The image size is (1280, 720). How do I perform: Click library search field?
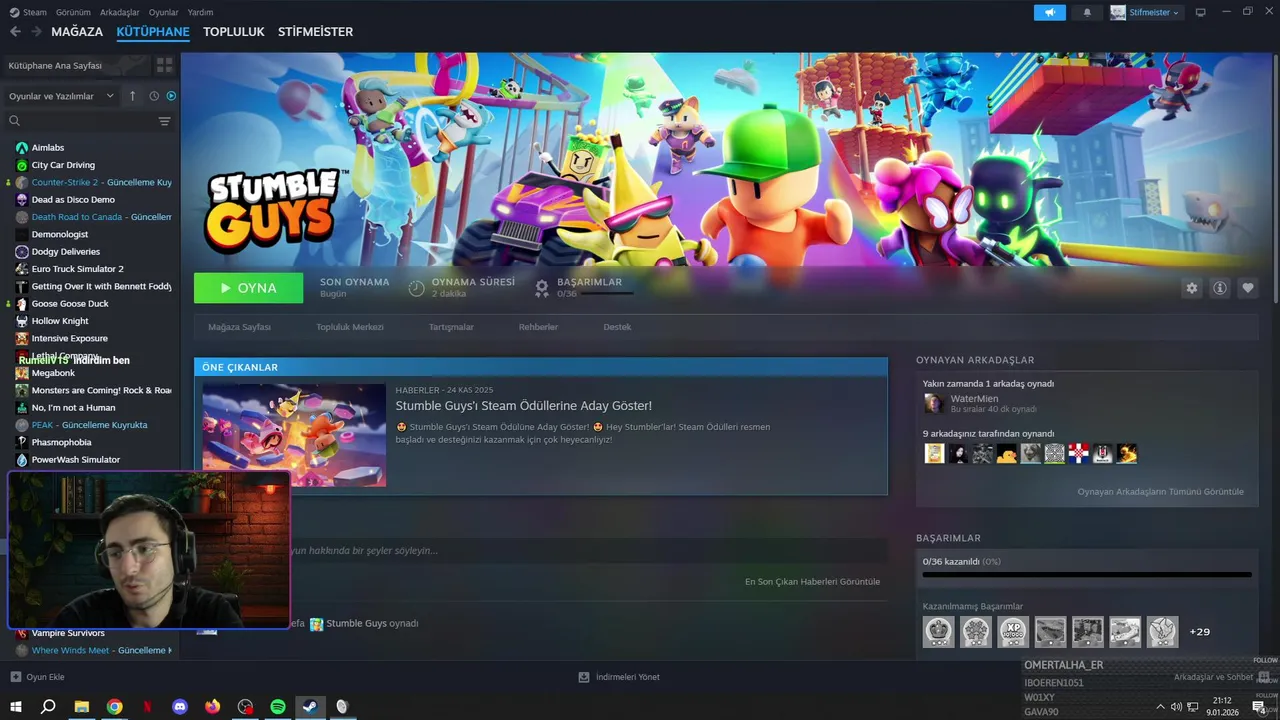click(82, 121)
